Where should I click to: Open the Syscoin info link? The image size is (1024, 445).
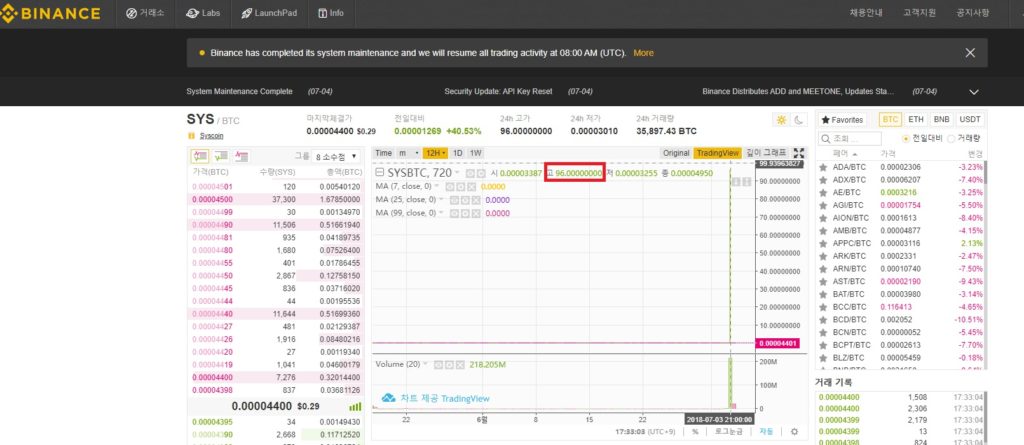pos(211,136)
